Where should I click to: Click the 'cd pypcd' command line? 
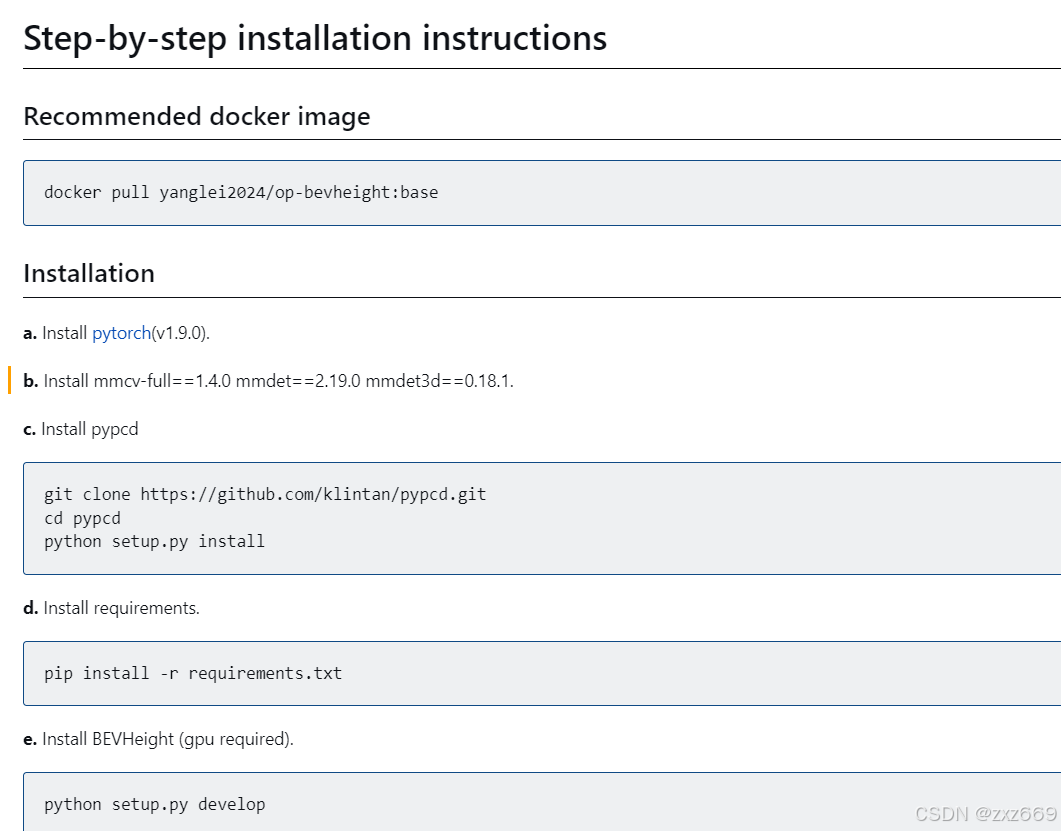click(82, 518)
